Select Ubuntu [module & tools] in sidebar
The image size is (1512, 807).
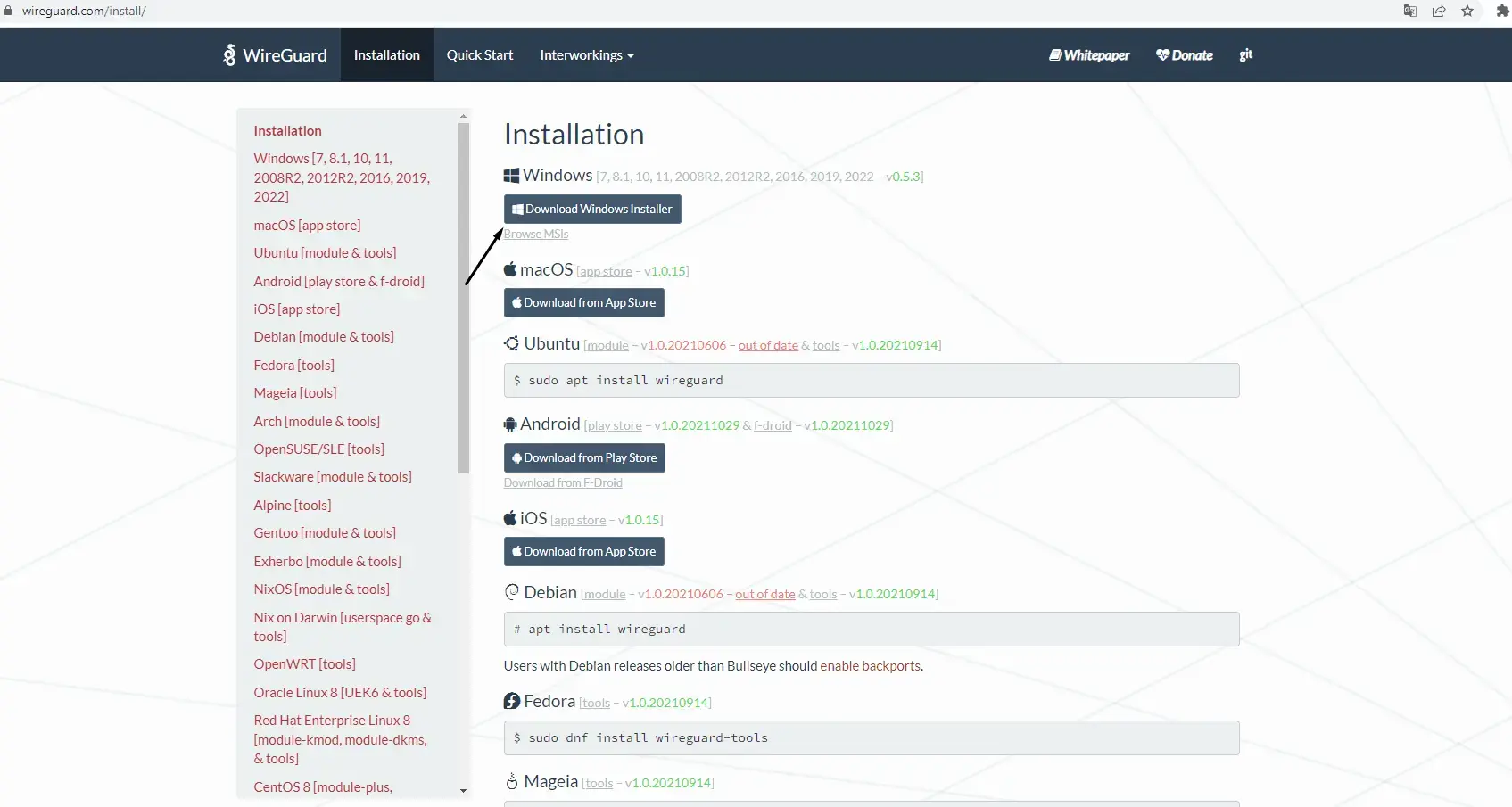coord(325,253)
